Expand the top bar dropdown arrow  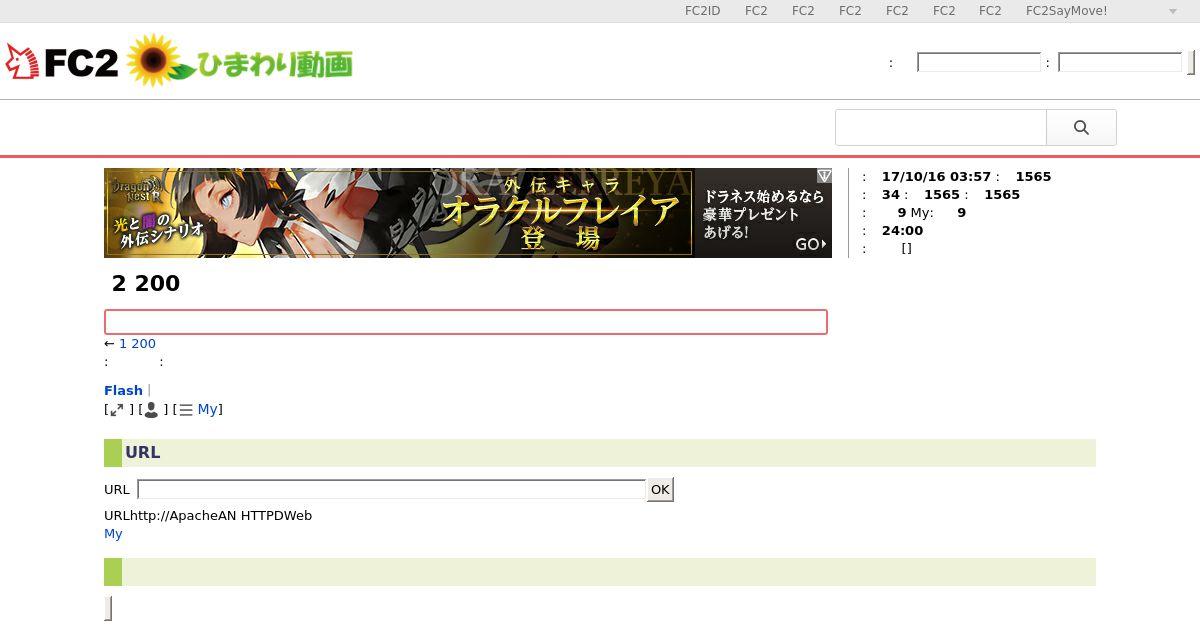click(1173, 12)
